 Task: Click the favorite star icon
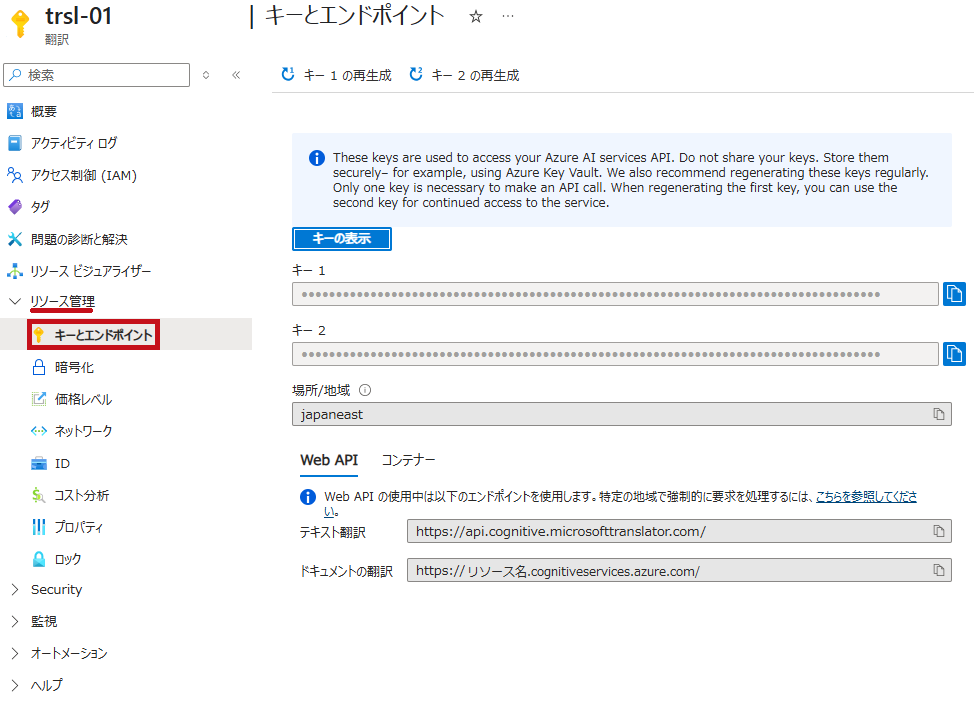click(x=476, y=17)
